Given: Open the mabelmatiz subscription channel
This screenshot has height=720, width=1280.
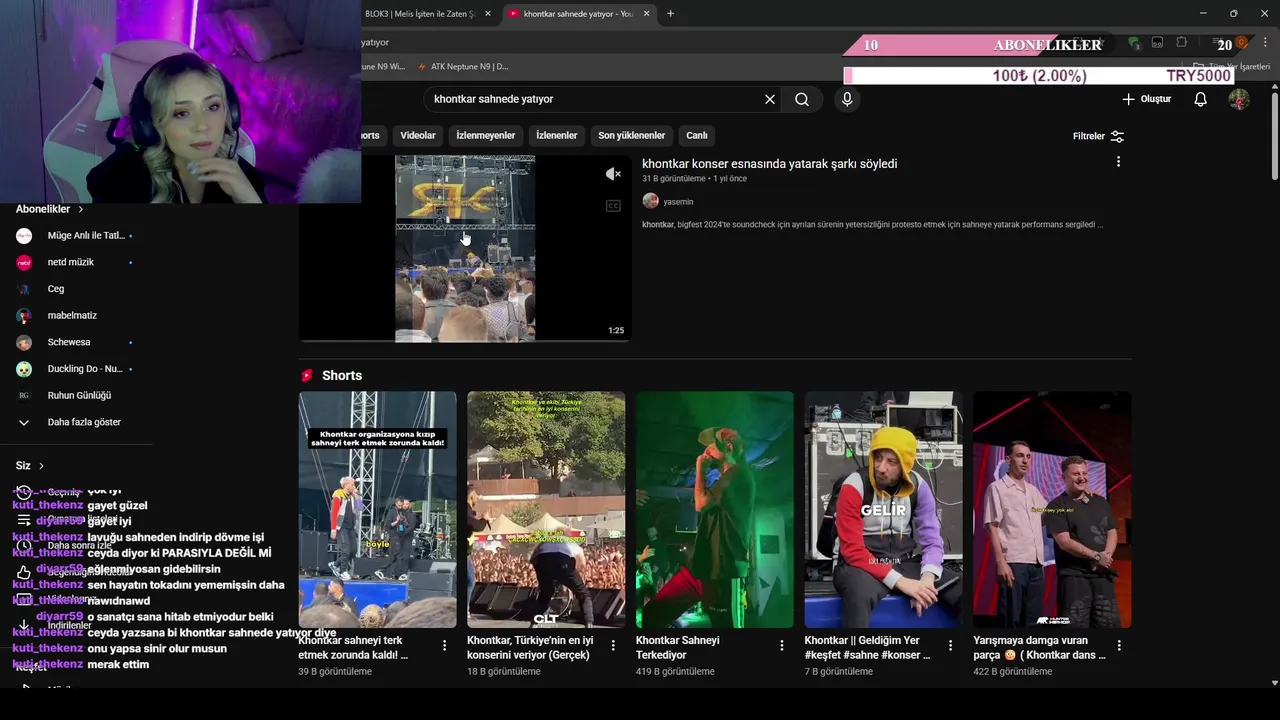Looking at the screenshot, I should pyautogui.click(x=76, y=316).
